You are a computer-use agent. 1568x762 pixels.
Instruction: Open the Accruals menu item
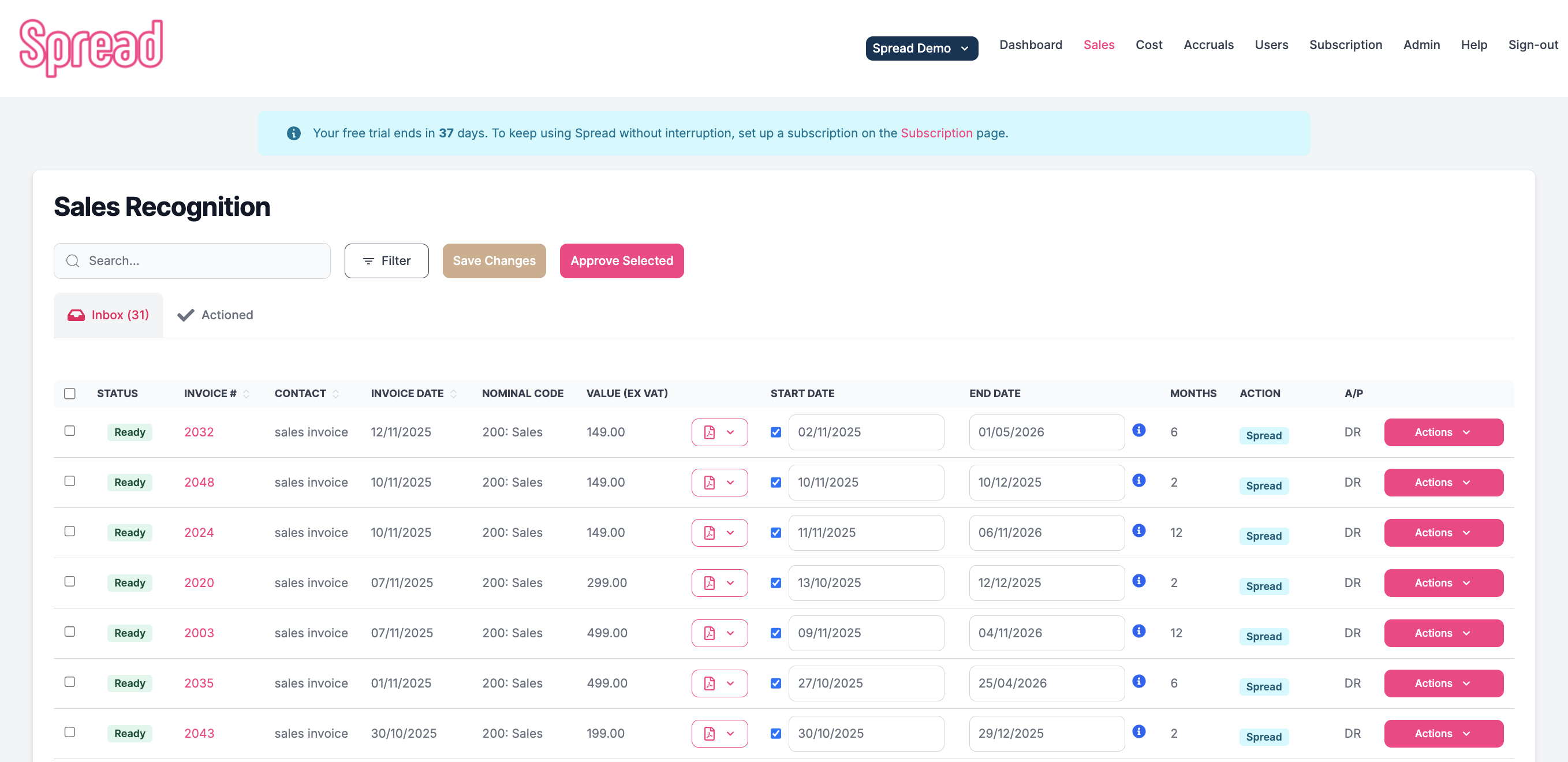point(1208,44)
